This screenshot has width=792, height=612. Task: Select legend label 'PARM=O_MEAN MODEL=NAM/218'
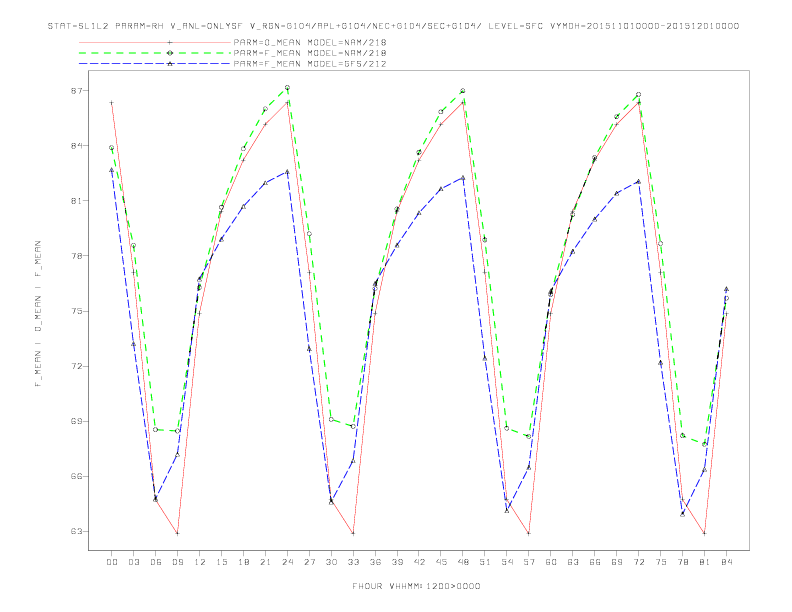click(x=310, y=42)
